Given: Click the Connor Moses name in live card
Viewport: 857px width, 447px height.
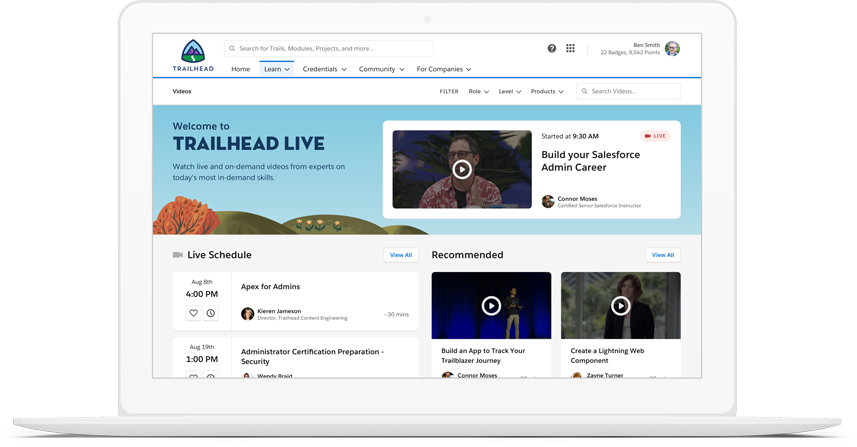Looking at the screenshot, I should 577,199.
